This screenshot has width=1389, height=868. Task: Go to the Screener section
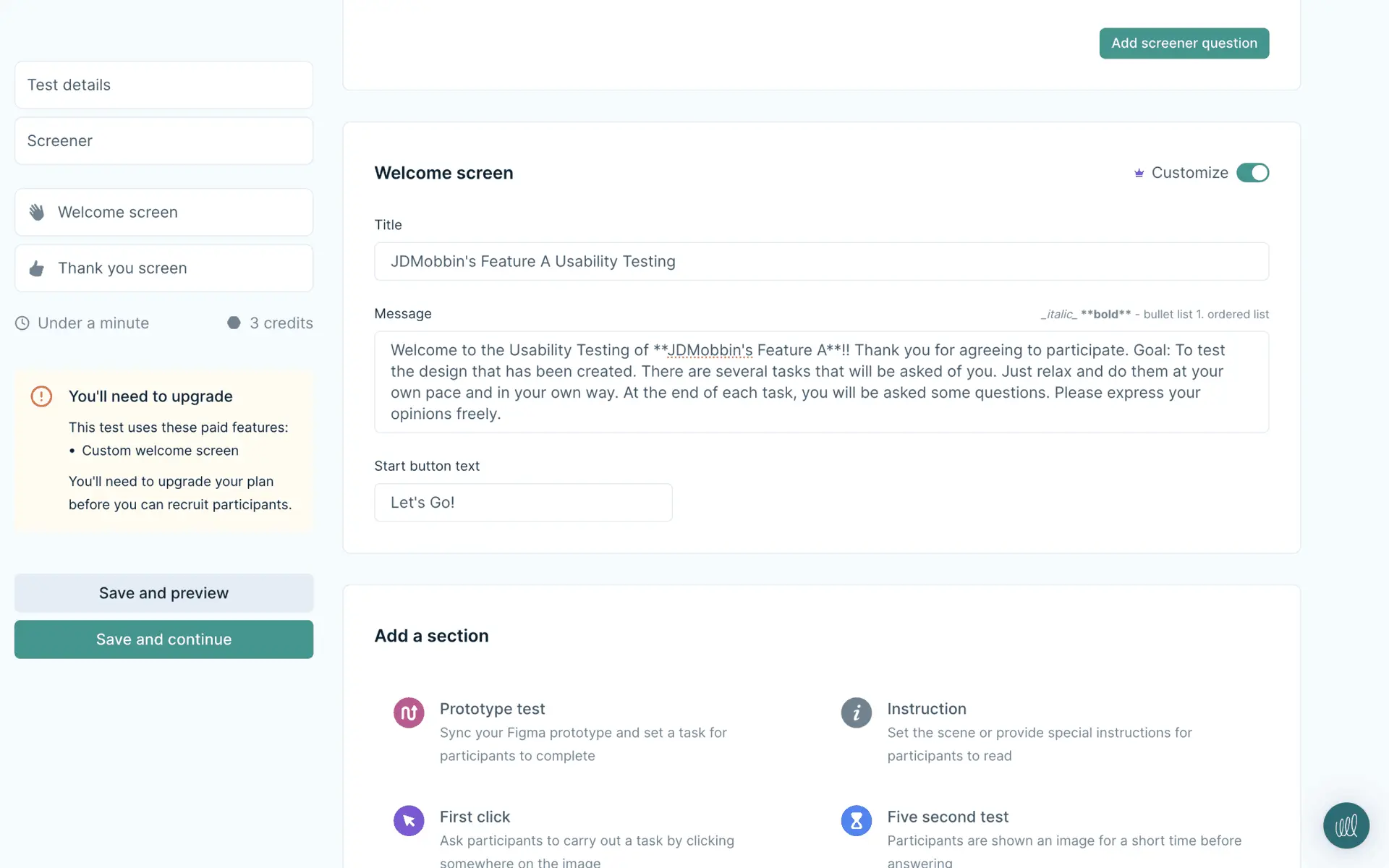(163, 141)
